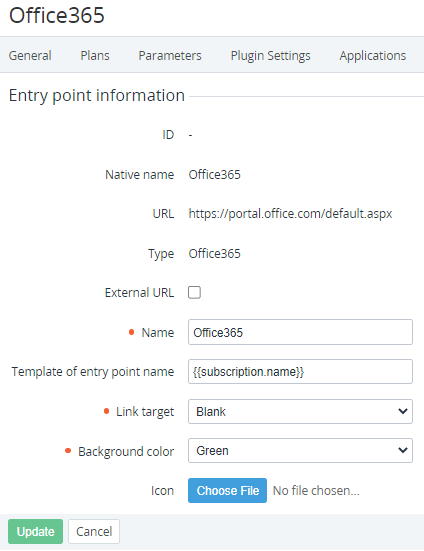The height and width of the screenshot is (551, 424).
Task: Click the Background color chevron arrow
Action: pyautogui.click(x=403, y=450)
